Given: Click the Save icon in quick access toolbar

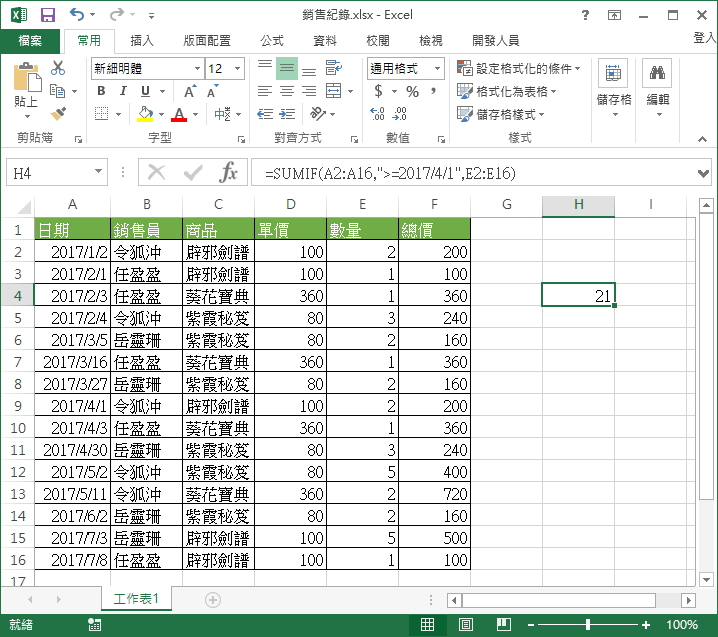Looking at the screenshot, I should pos(47,15).
